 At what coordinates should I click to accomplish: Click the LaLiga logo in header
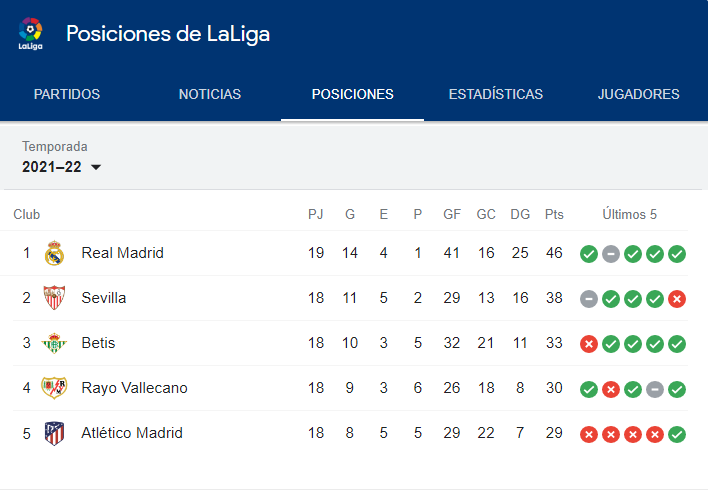point(30,34)
